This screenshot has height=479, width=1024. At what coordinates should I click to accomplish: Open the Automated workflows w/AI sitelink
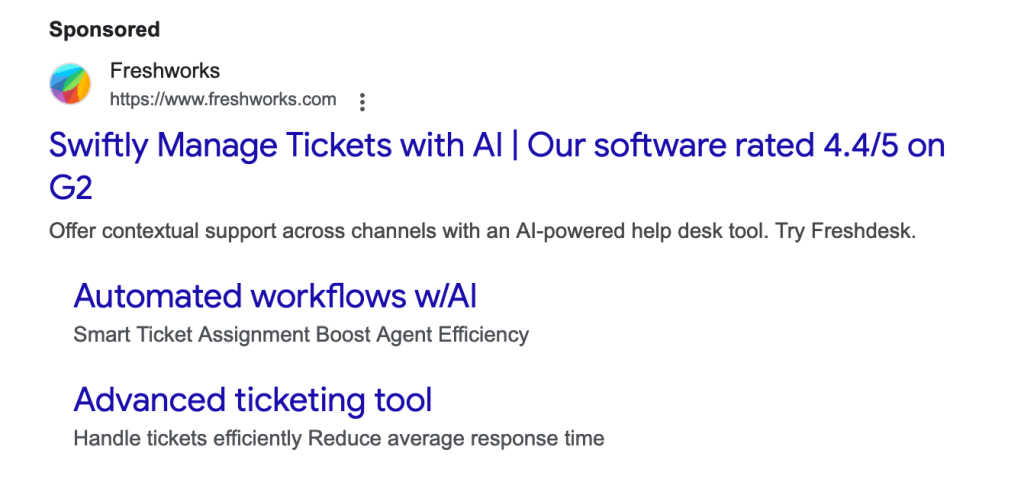coord(275,296)
